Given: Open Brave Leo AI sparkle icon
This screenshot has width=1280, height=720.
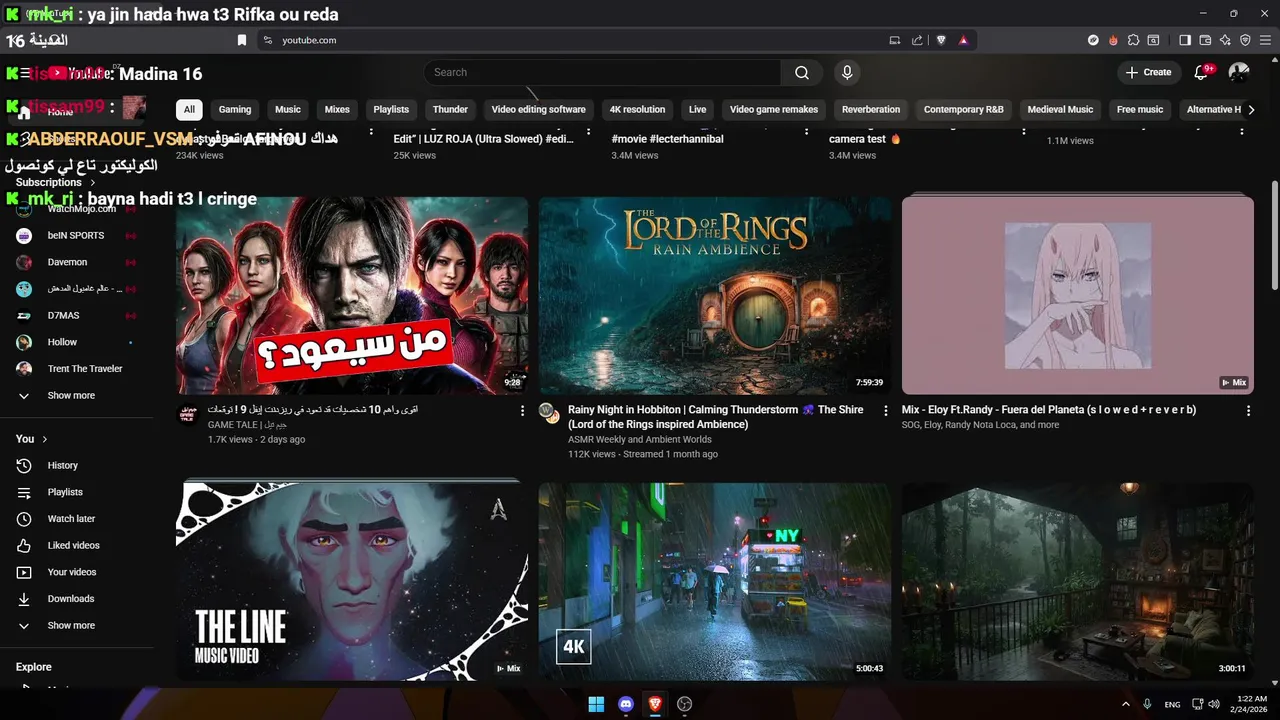Looking at the screenshot, I should pos(1225,40).
